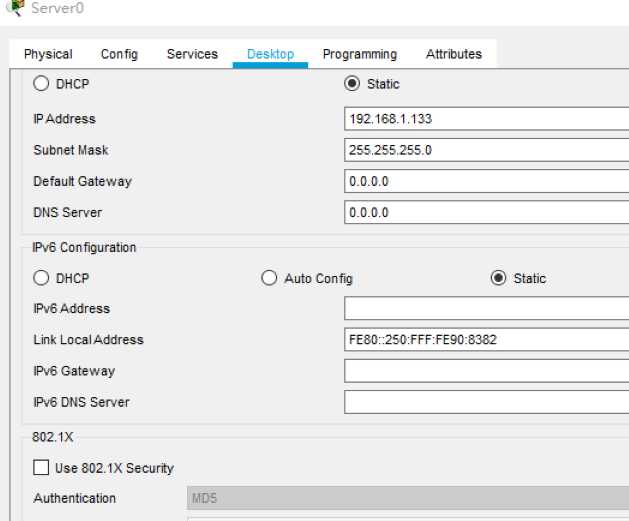Enable Use 802.1X Security checkbox

pos(41,468)
